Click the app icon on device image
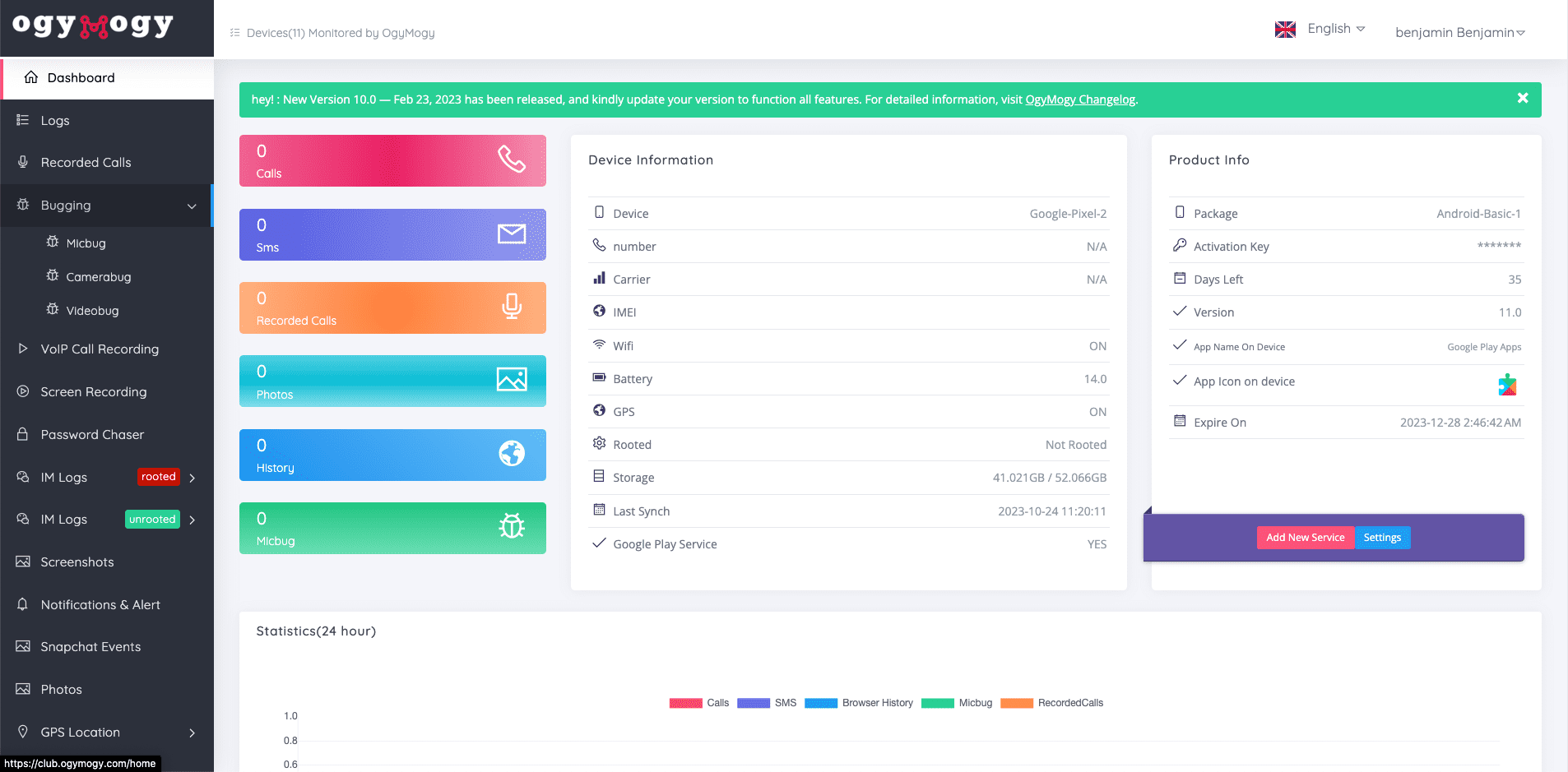 [x=1507, y=385]
